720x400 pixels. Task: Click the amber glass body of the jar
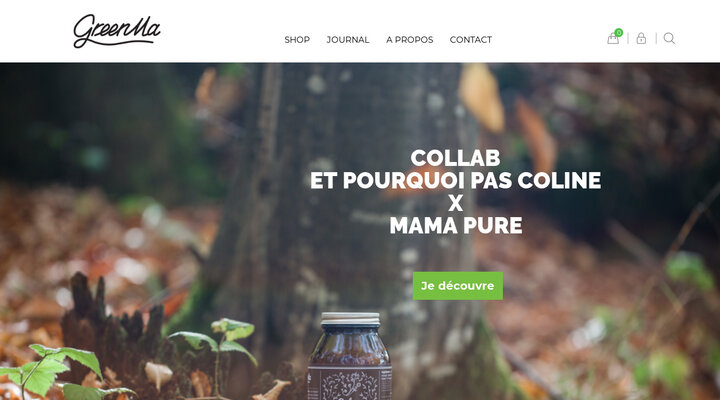pos(349,347)
